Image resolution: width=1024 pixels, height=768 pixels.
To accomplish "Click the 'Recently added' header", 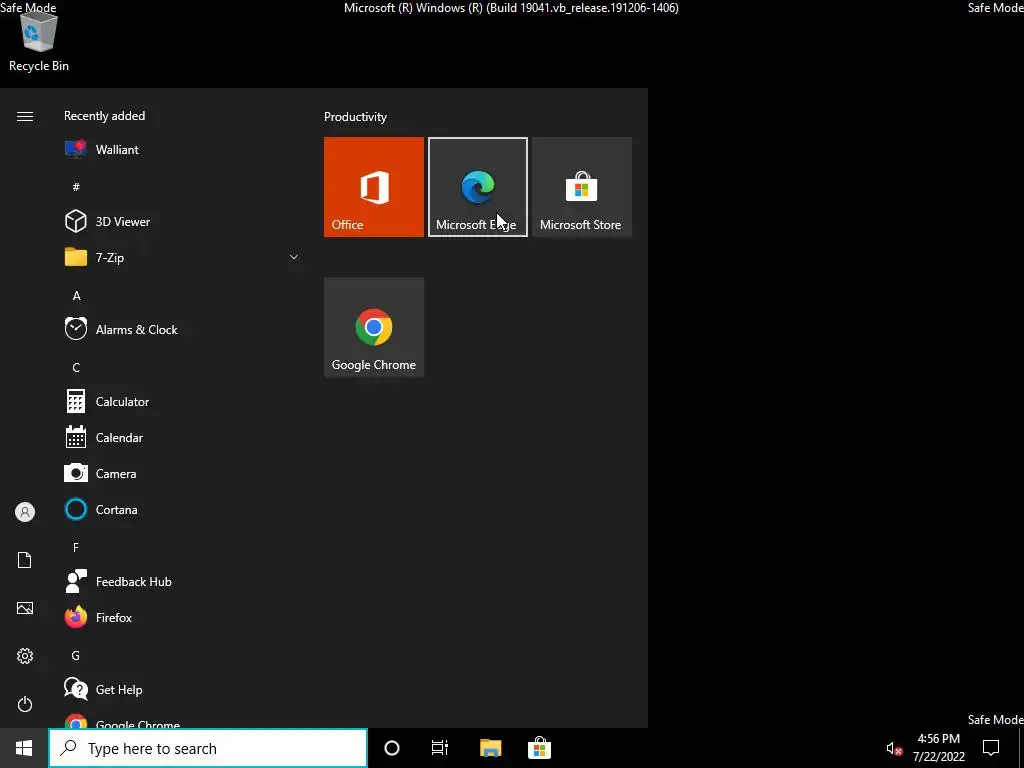I will pos(104,116).
